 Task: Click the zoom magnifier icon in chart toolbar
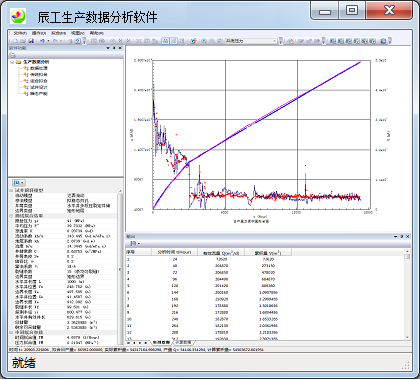click(204, 41)
